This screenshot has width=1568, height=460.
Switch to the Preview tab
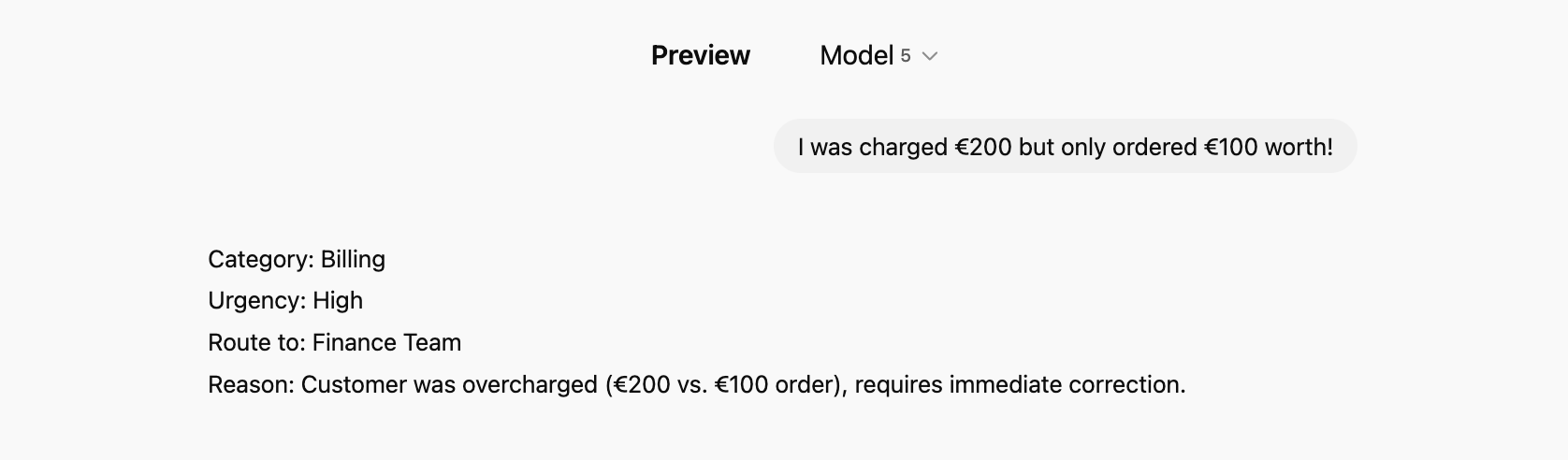(700, 56)
